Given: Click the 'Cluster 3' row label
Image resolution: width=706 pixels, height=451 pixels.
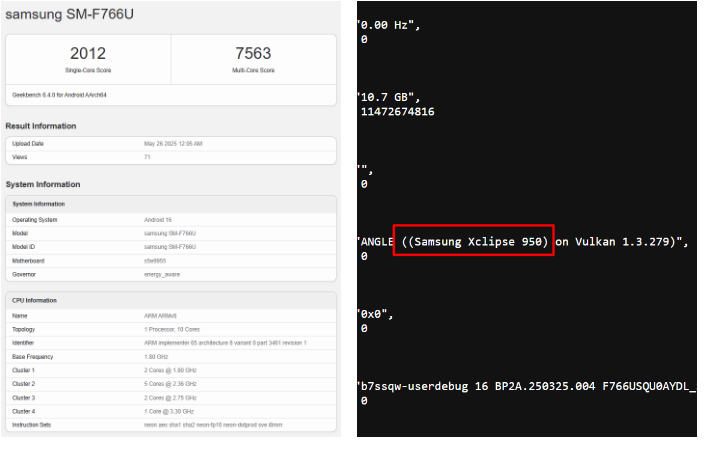Looking at the screenshot, I should pyautogui.click(x=23, y=398).
